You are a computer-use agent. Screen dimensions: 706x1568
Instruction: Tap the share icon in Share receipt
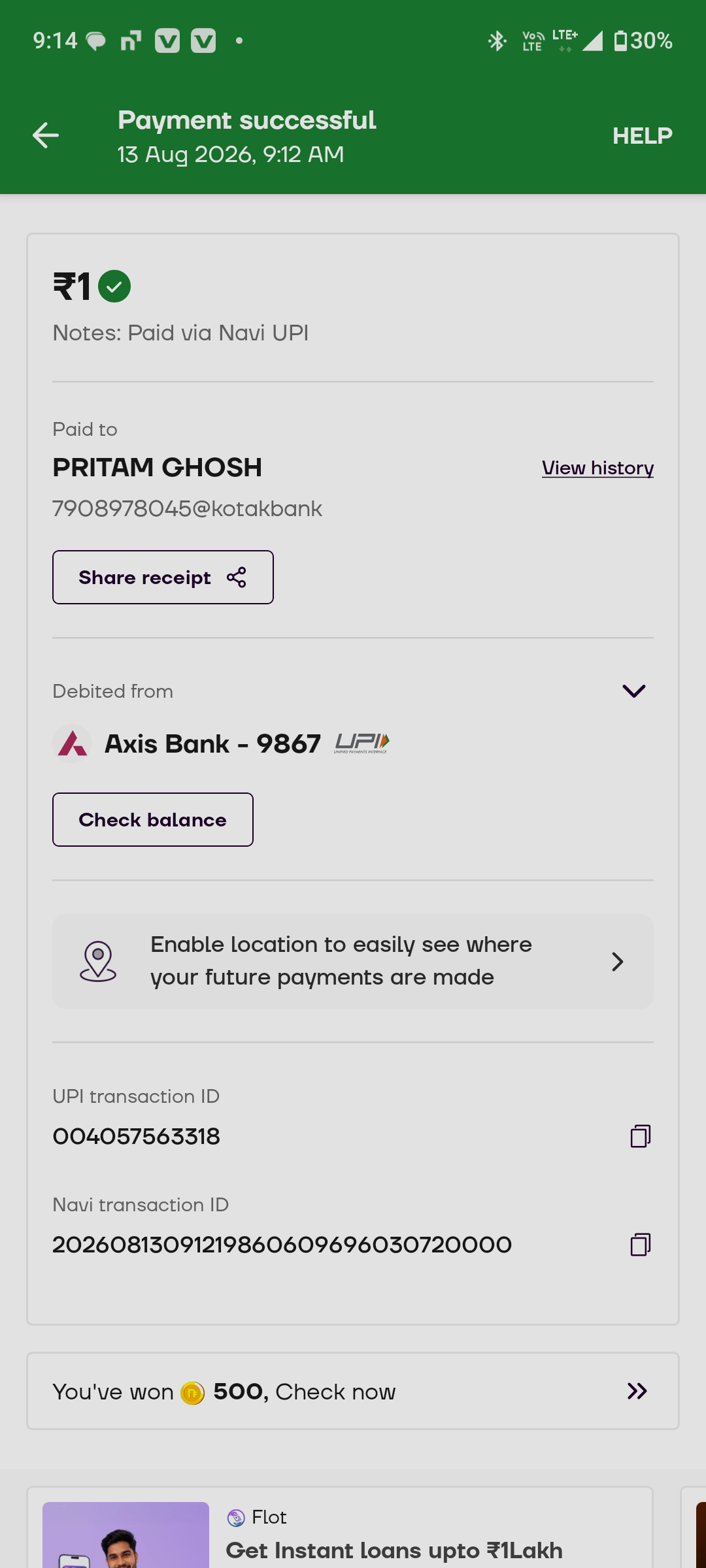tap(237, 578)
